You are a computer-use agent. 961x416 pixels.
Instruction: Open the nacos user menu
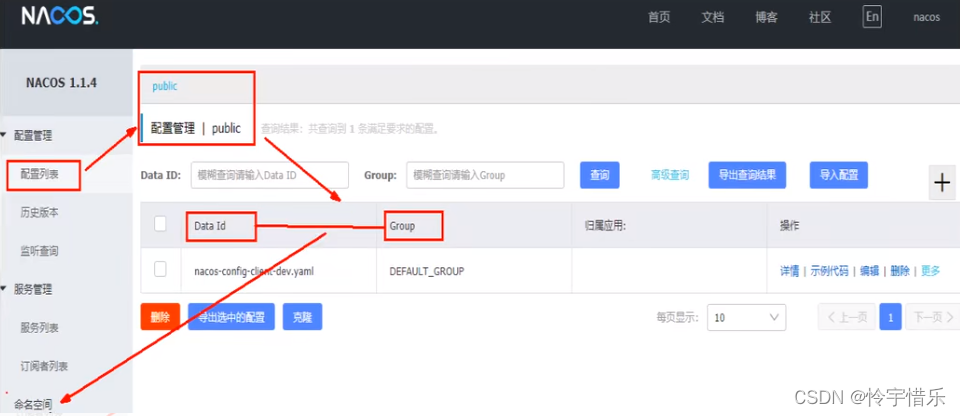click(927, 17)
